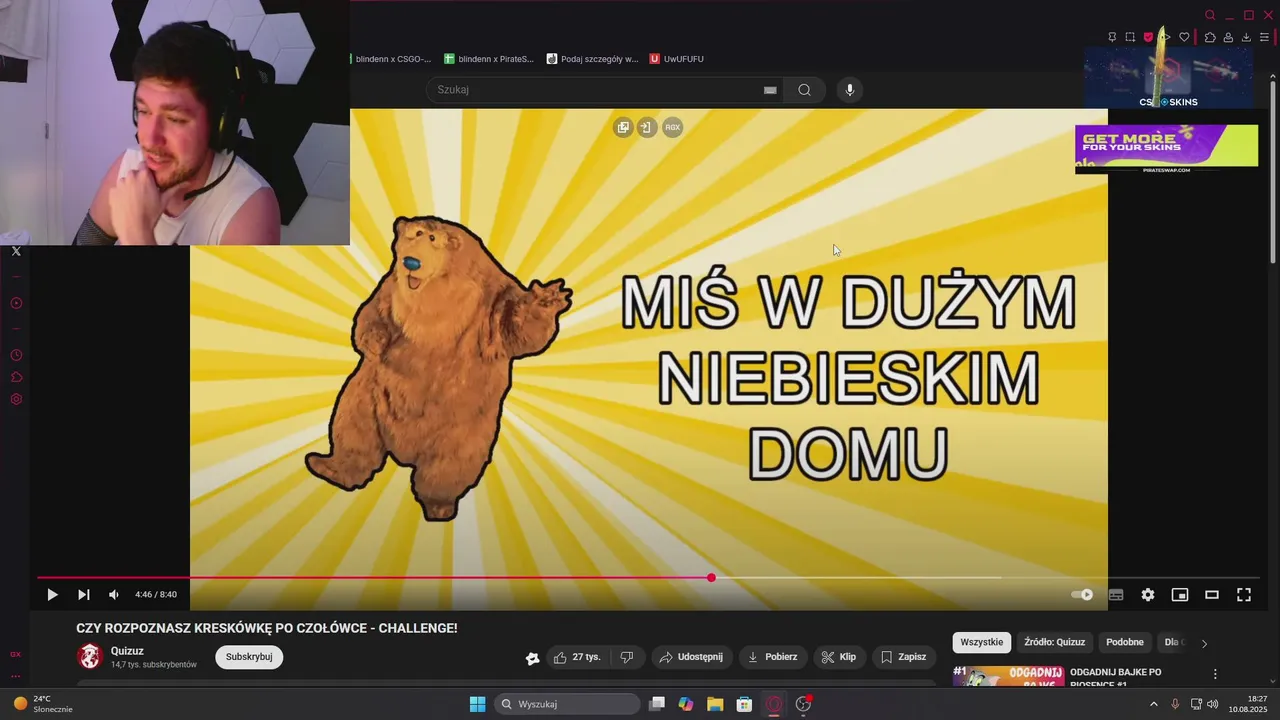Open GX Control in sidebar

click(16, 654)
